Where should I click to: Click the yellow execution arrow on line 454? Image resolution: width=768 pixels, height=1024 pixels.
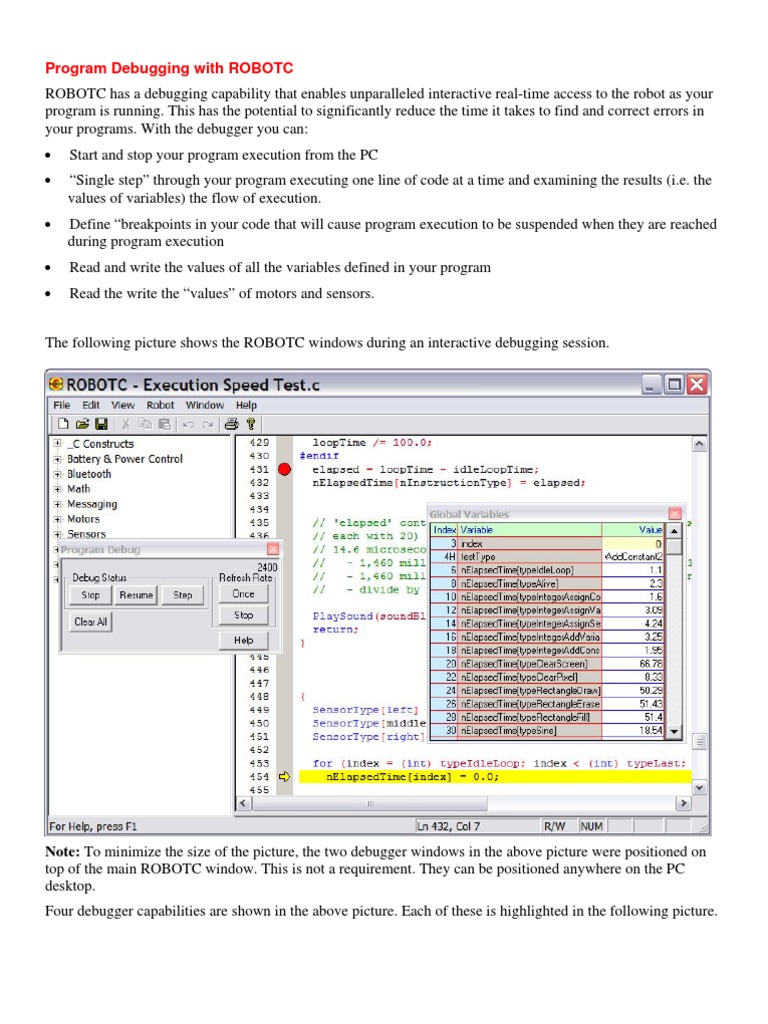click(x=284, y=776)
